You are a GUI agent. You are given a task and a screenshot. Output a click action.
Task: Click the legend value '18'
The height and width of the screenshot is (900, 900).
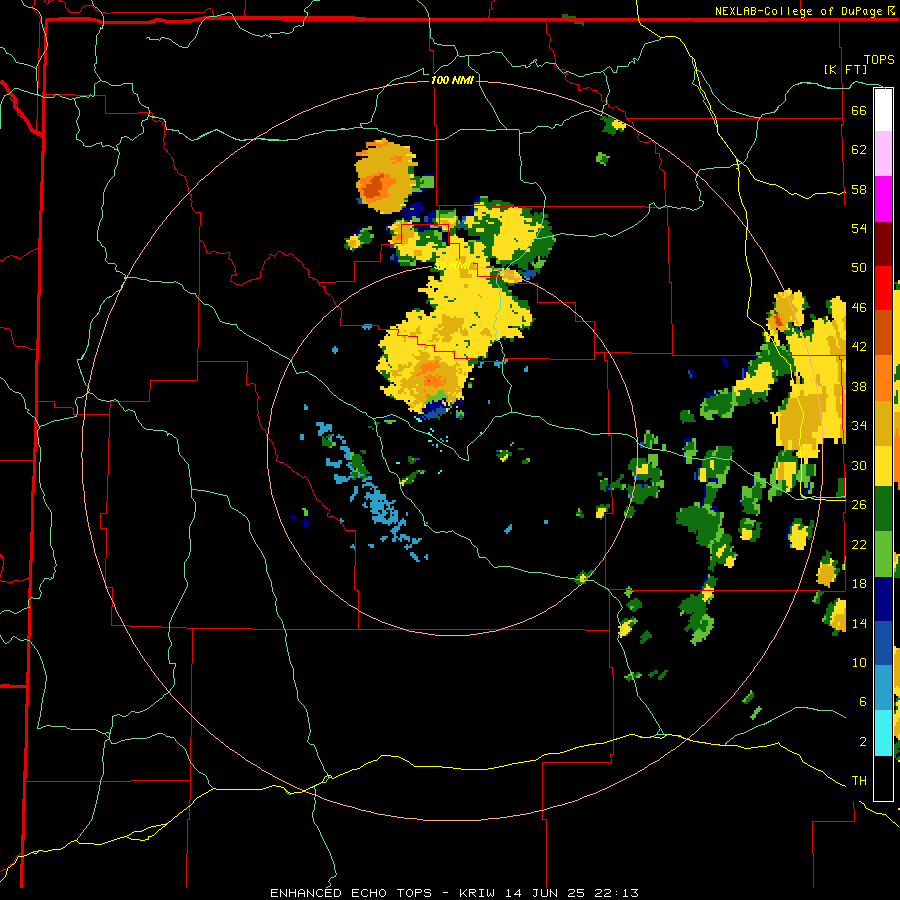tap(859, 583)
